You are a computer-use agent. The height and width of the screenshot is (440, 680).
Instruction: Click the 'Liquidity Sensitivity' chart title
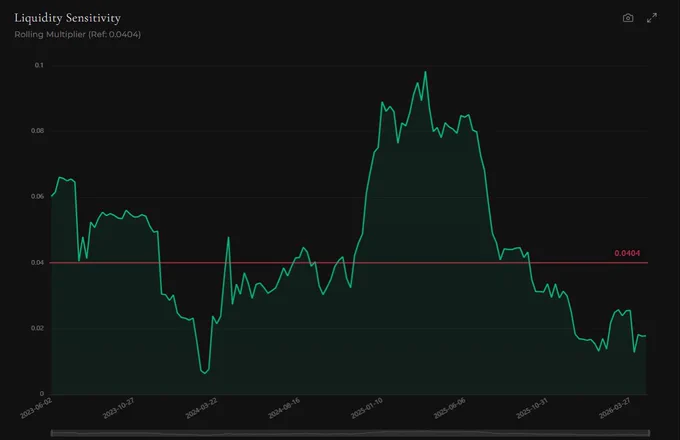[68, 18]
